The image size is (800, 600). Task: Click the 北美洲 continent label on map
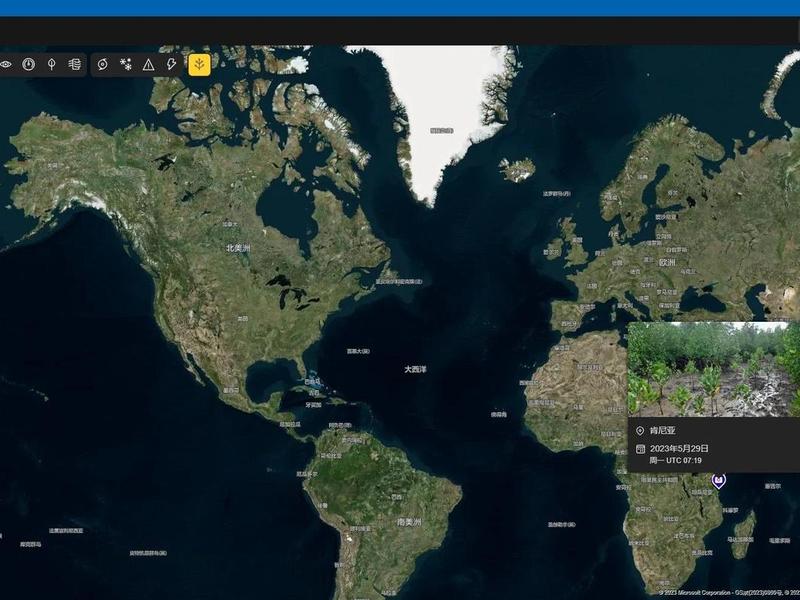point(238,248)
